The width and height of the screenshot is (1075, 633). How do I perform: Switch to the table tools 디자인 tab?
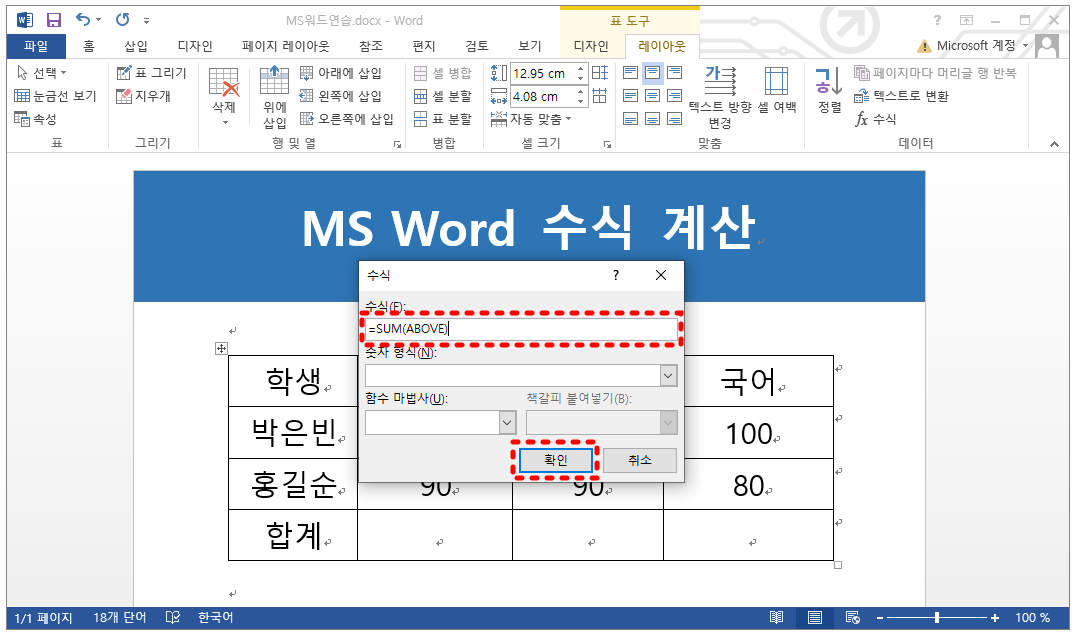pos(591,46)
